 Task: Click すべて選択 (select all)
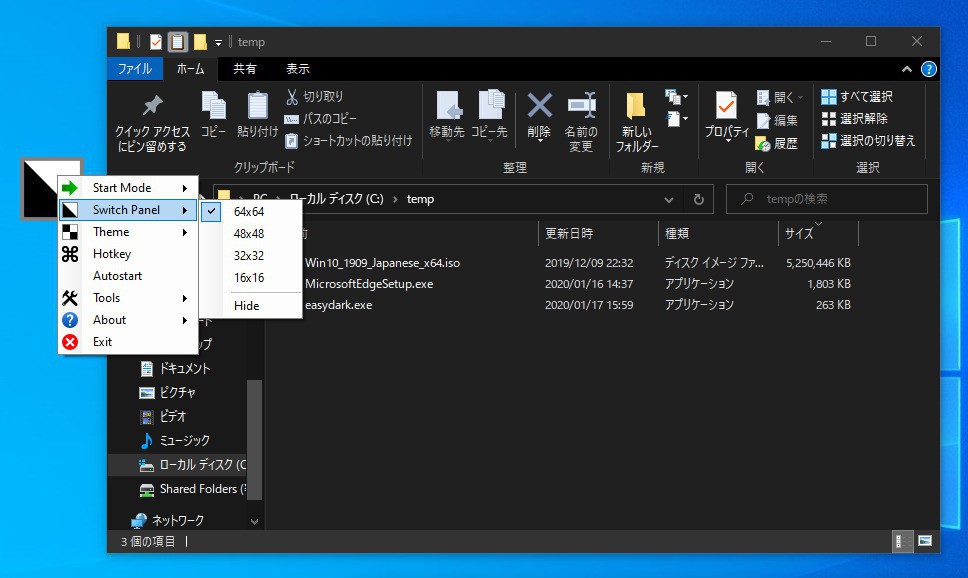click(857, 96)
